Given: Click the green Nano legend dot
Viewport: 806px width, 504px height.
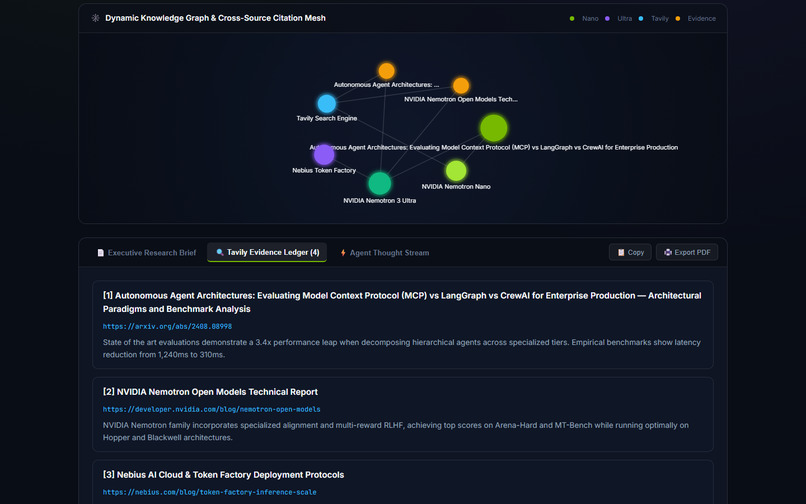Looking at the screenshot, I should tap(572, 19).
